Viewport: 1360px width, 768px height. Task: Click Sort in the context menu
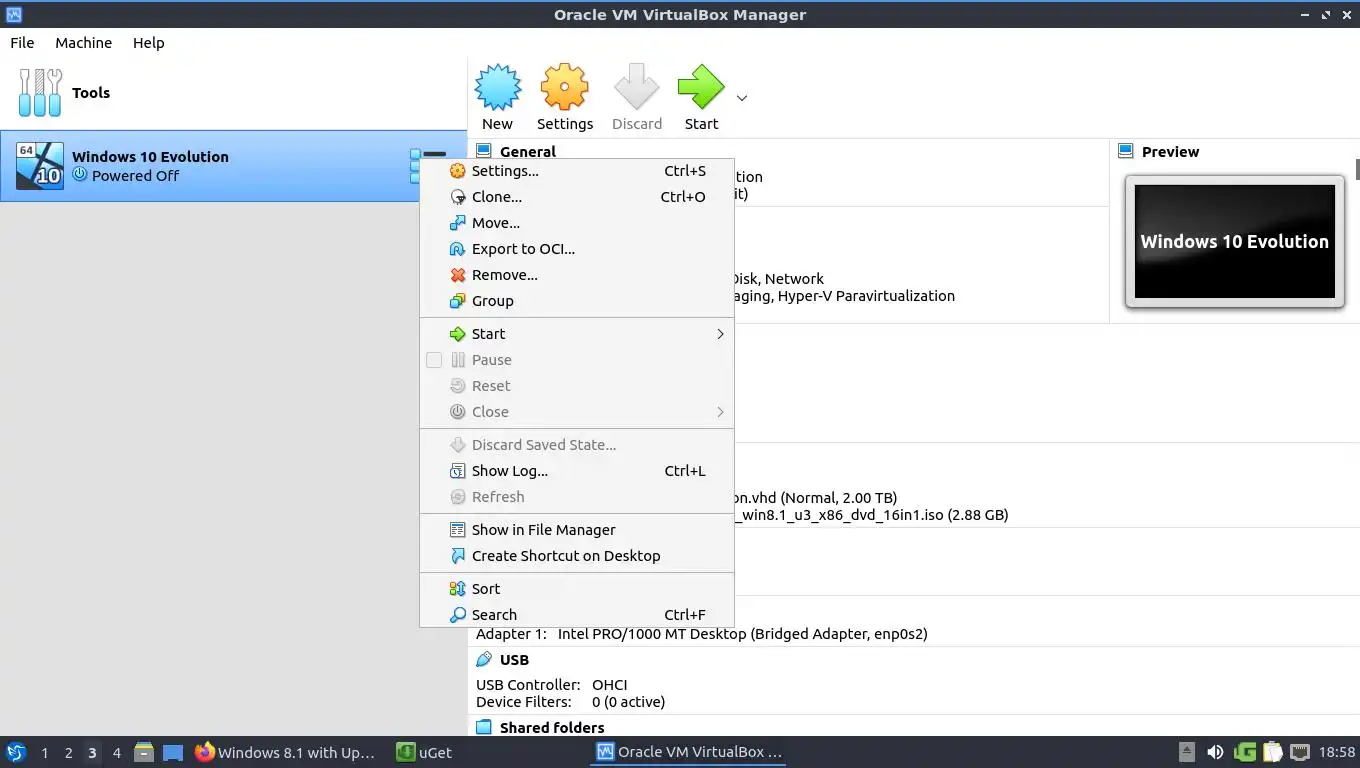point(577,589)
